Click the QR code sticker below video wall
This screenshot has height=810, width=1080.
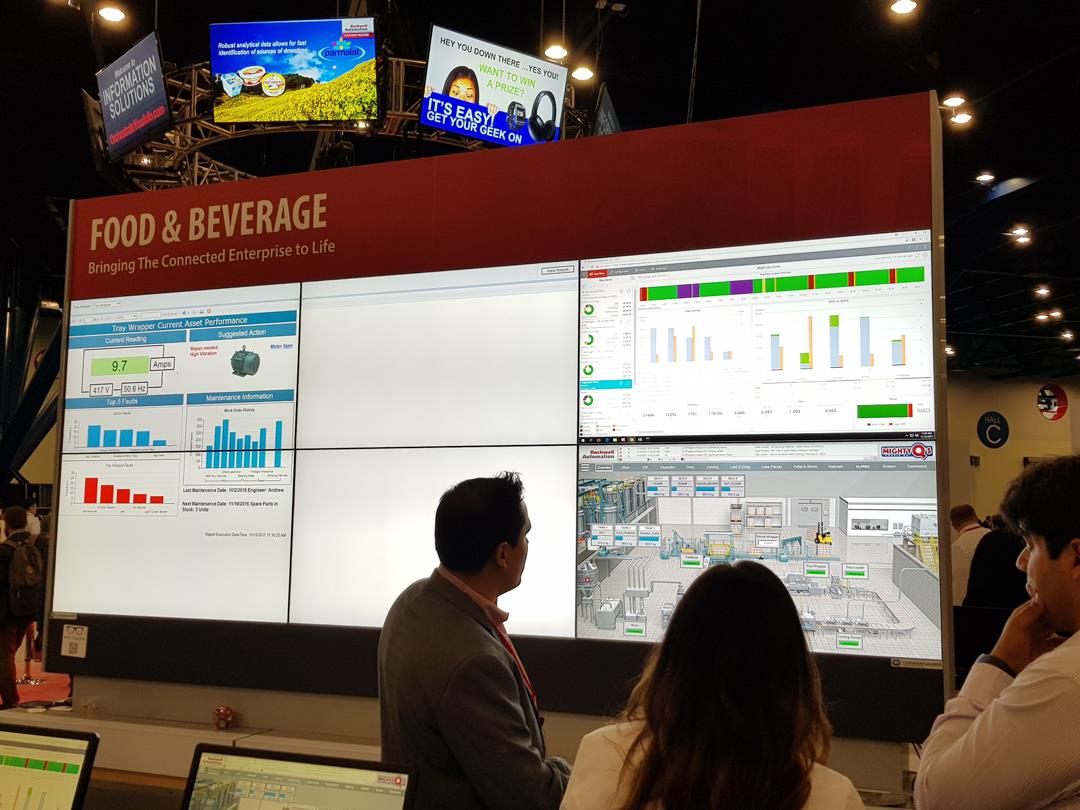pos(74,641)
